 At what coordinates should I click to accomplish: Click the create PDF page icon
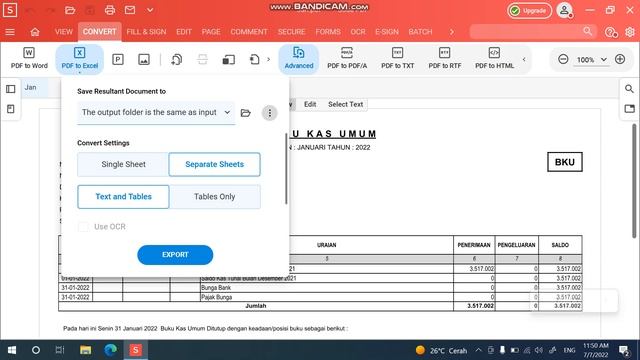coord(254,60)
